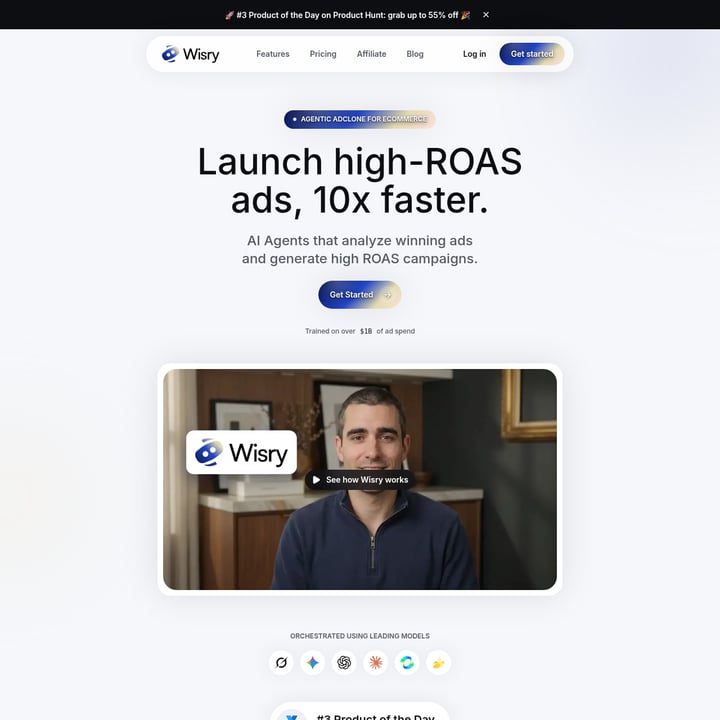720x720 pixels.
Task: Click the rocket emoji in the banner
Action: 230,15
